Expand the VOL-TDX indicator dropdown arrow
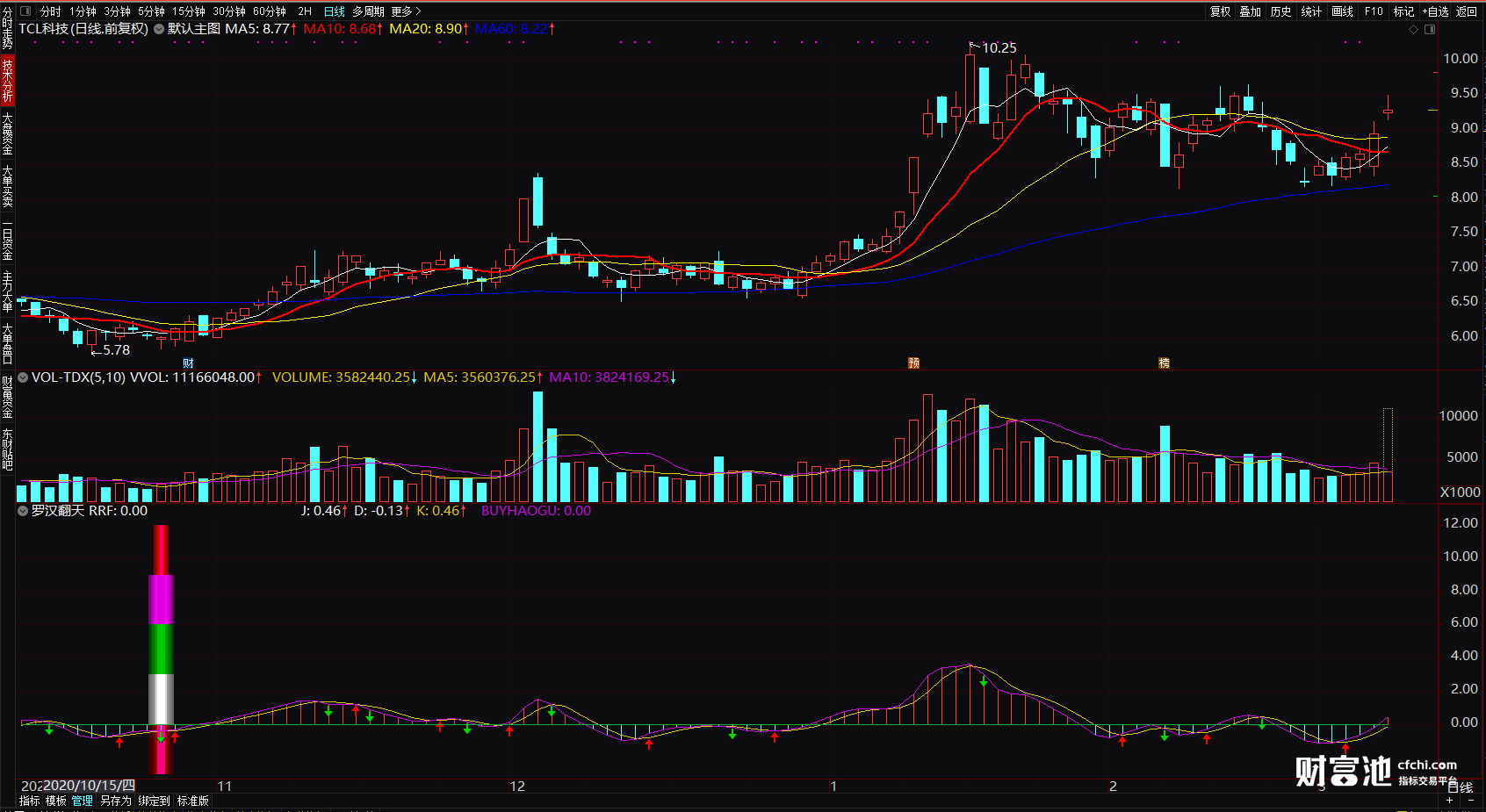The height and width of the screenshot is (812, 1486). click(x=23, y=377)
